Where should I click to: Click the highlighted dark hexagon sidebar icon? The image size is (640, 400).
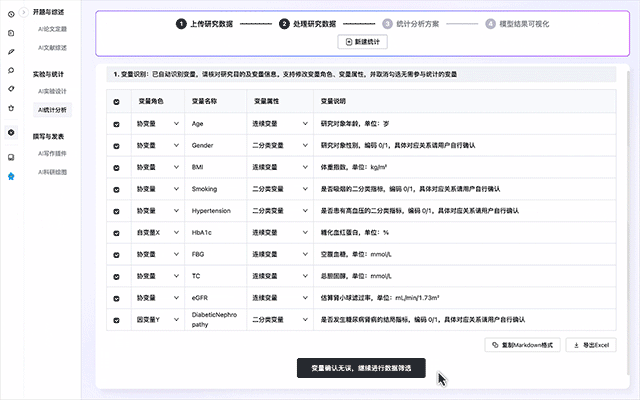[x=11, y=132]
